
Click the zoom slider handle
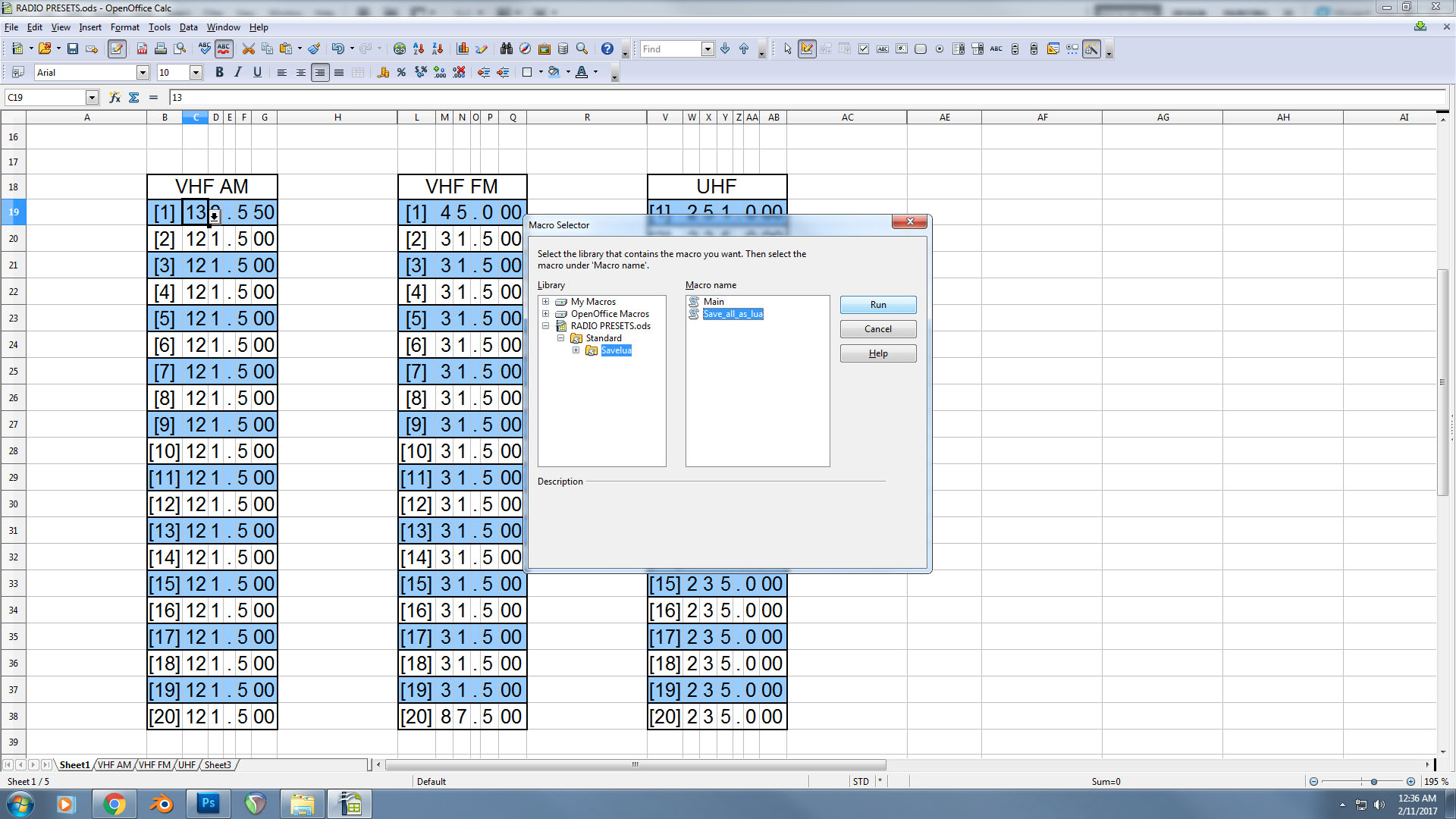[1373, 781]
